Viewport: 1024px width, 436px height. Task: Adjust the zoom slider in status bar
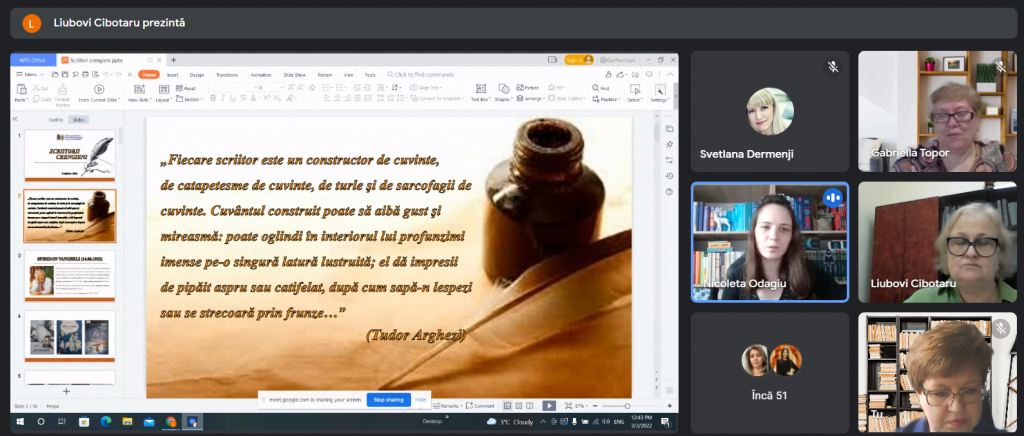pyautogui.click(x=628, y=406)
